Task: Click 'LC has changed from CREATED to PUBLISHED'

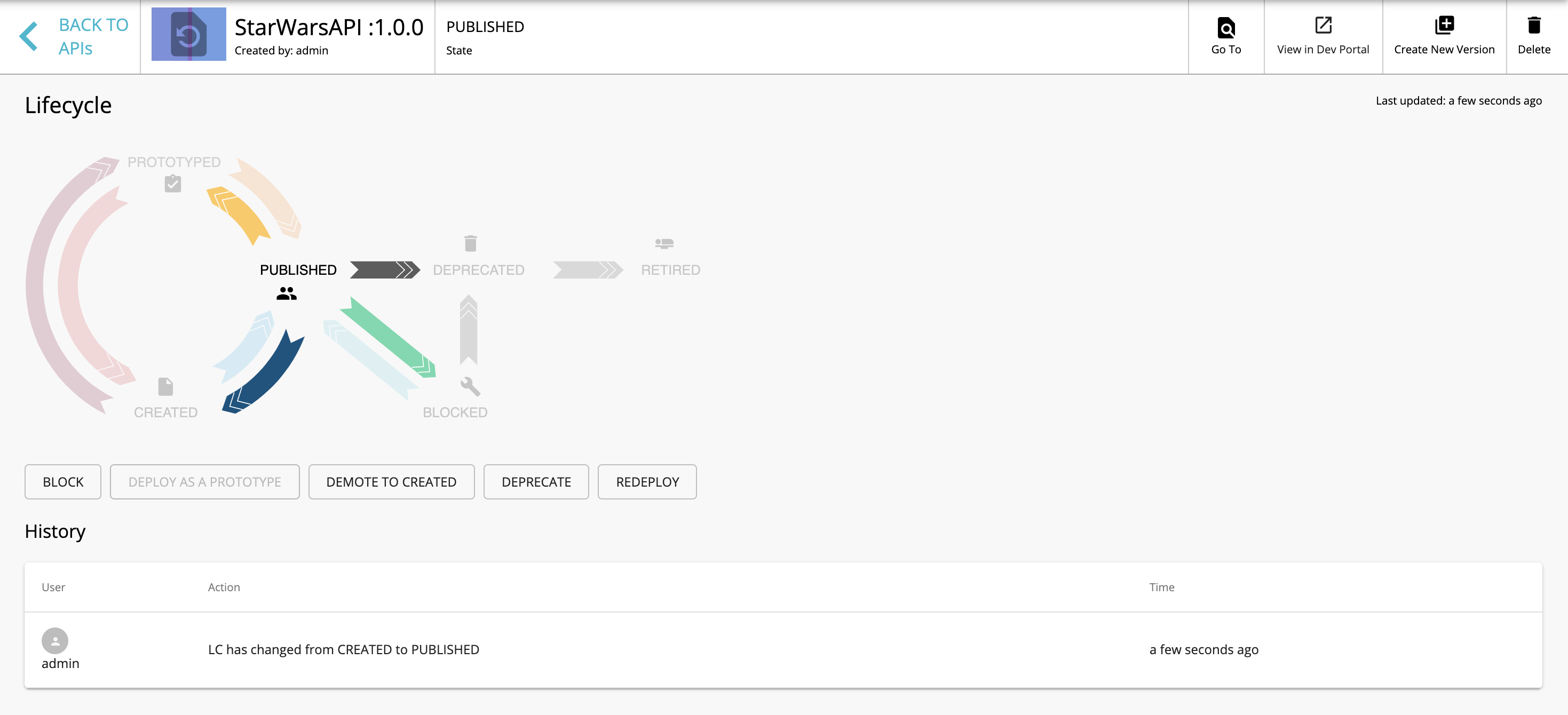Action: coord(343,649)
